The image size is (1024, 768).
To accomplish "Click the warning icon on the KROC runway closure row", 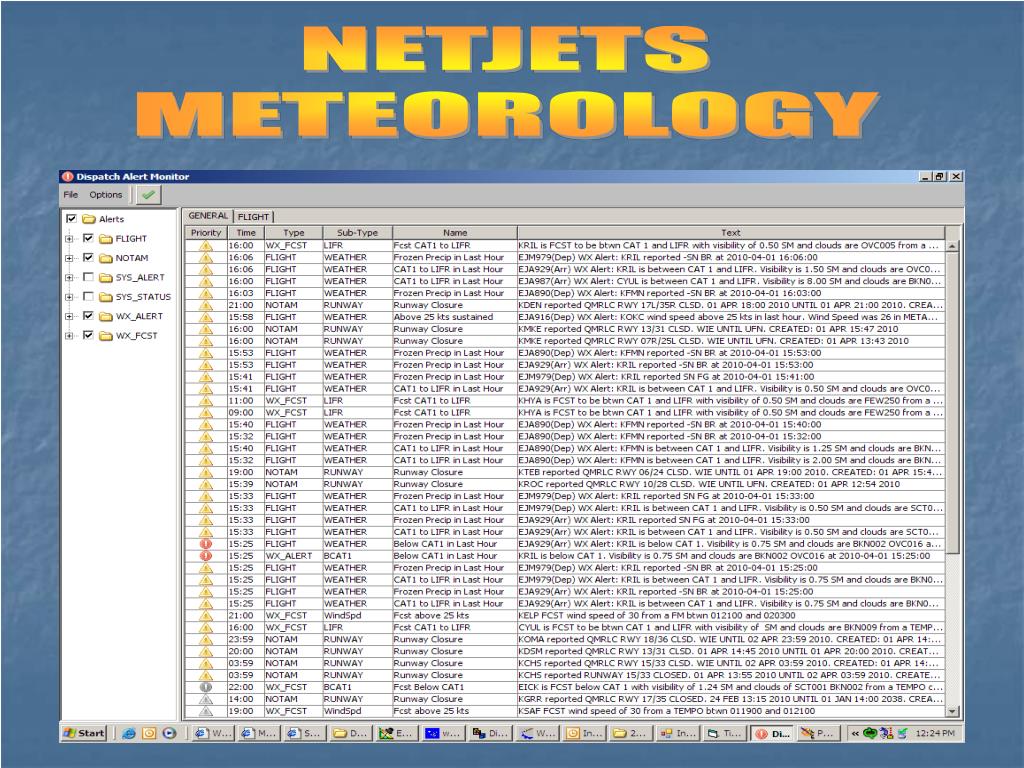I will (x=206, y=484).
